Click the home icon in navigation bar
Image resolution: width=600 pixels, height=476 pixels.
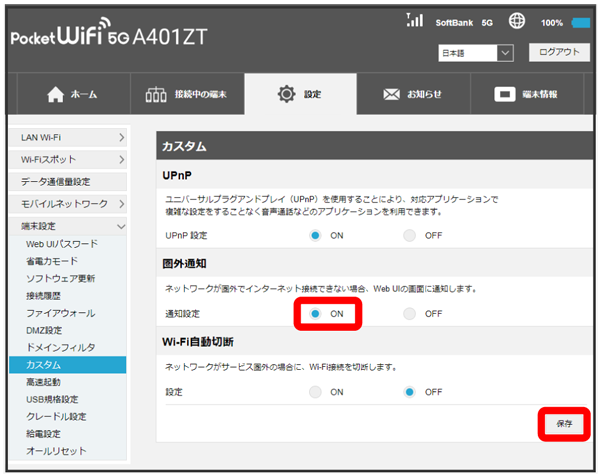click(x=56, y=95)
